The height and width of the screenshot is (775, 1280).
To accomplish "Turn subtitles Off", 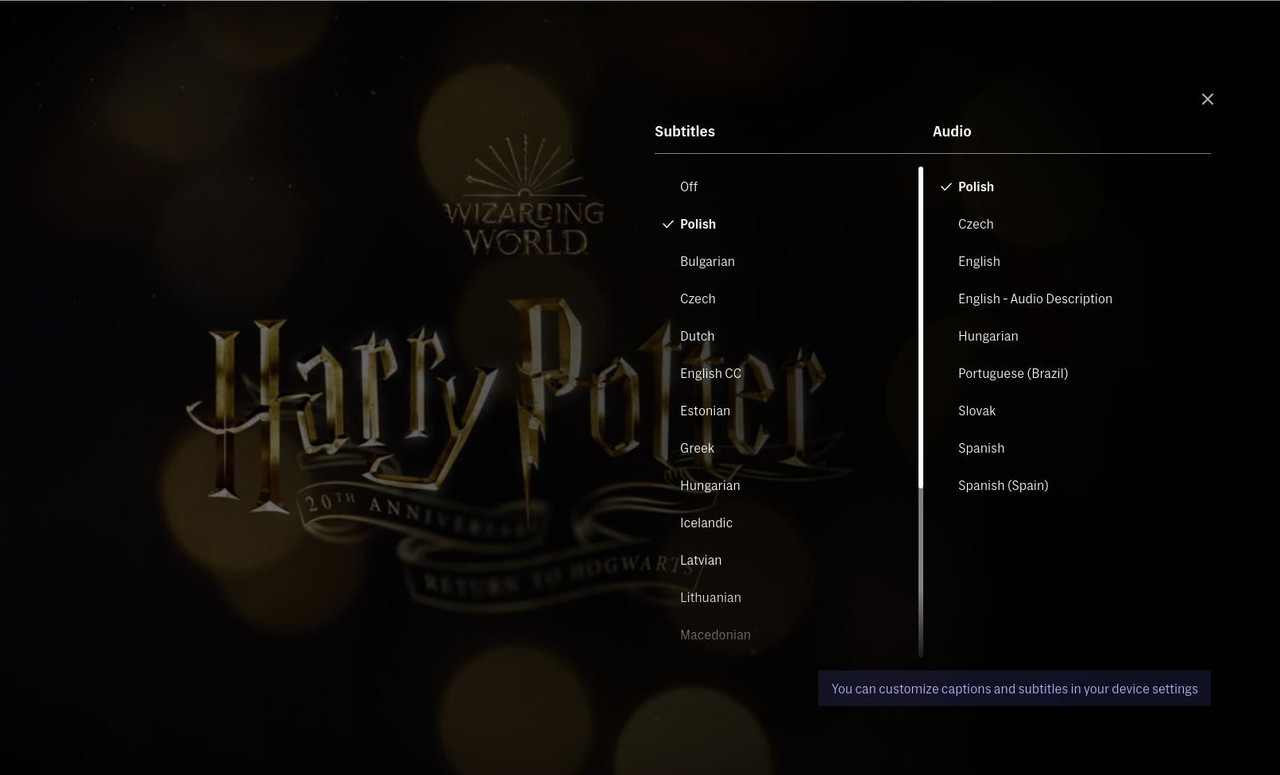I will [x=689, y=187].
